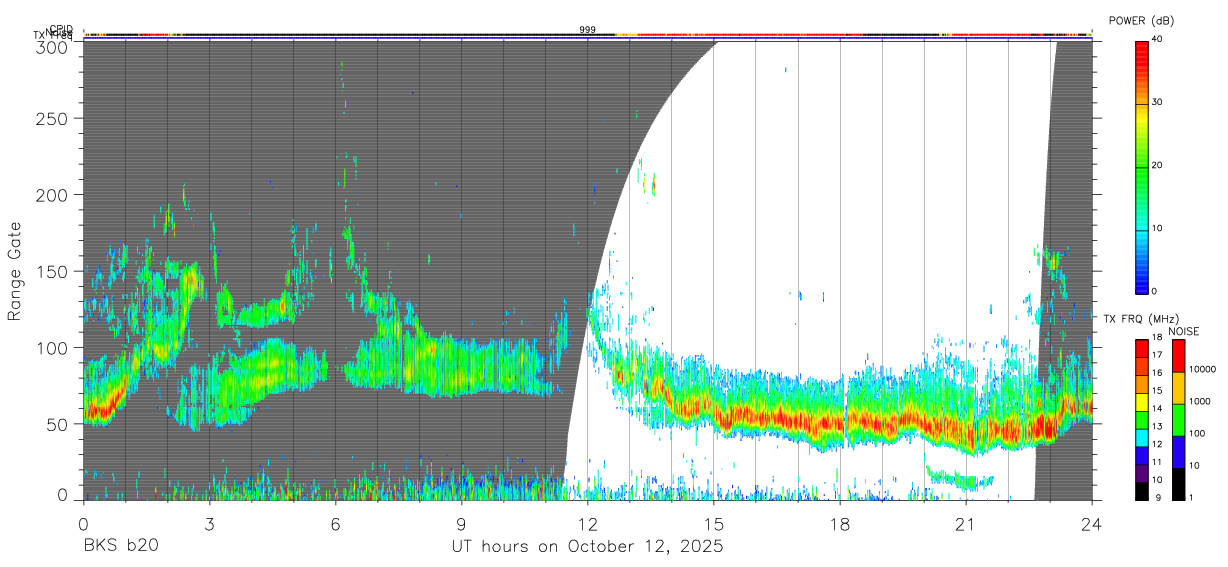This screenshot has width=1228, height=567.
Task: Click the noise legend label 10000
Action: pyautogui.click(x=1202, y=370)
